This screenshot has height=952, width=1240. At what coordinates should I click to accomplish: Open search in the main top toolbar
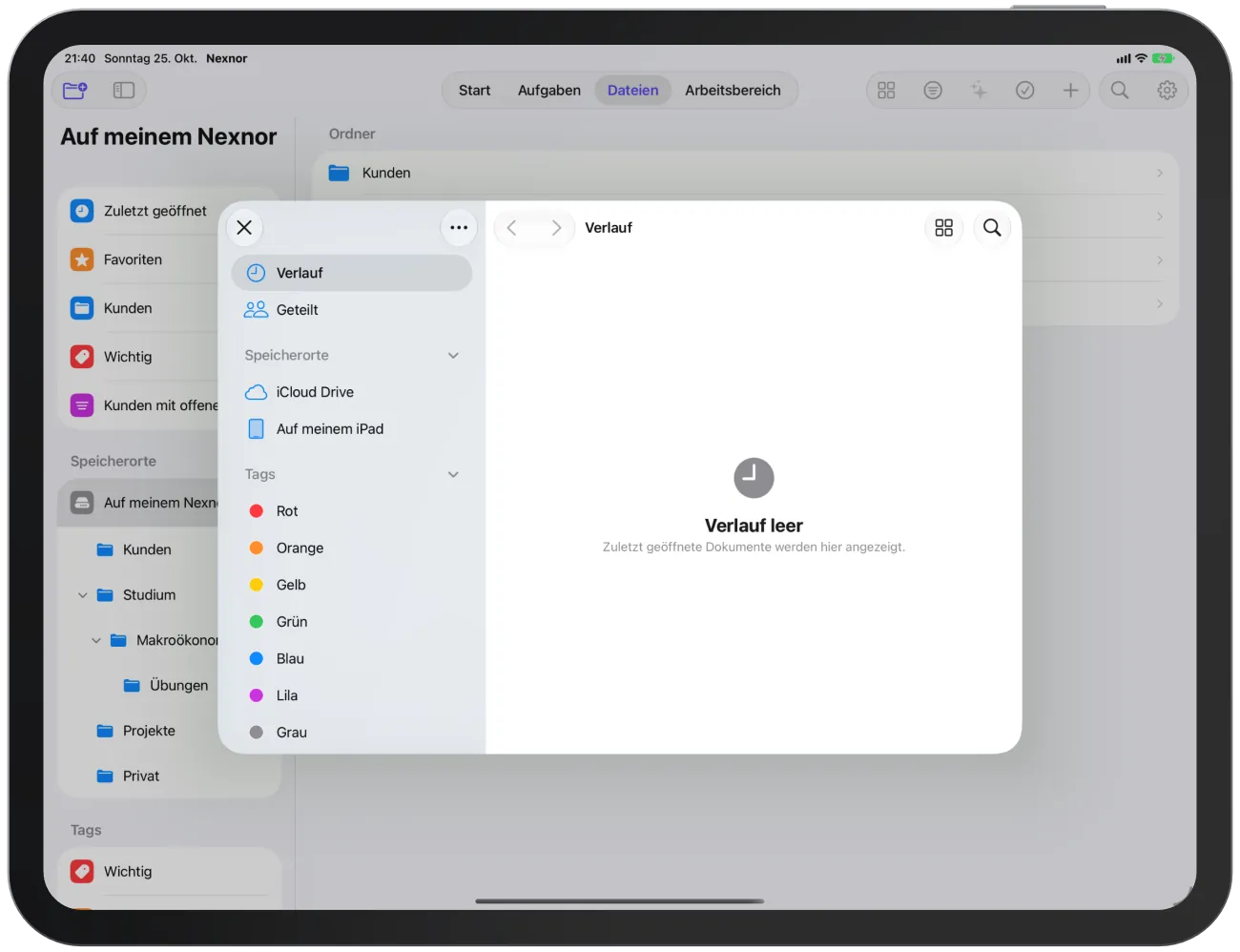1120,91
